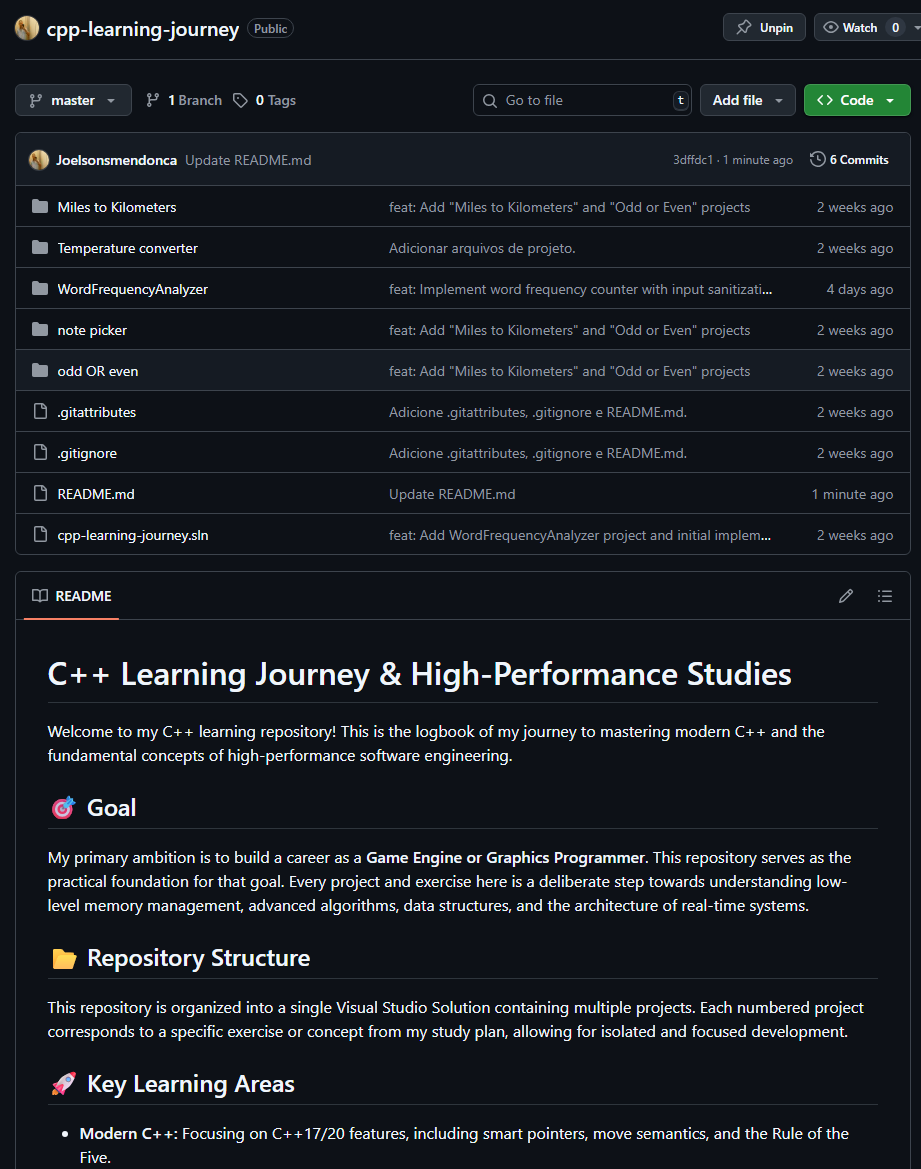Click the Goal heading in the README
The image size is (921, 1169).
tap(111, 808)
